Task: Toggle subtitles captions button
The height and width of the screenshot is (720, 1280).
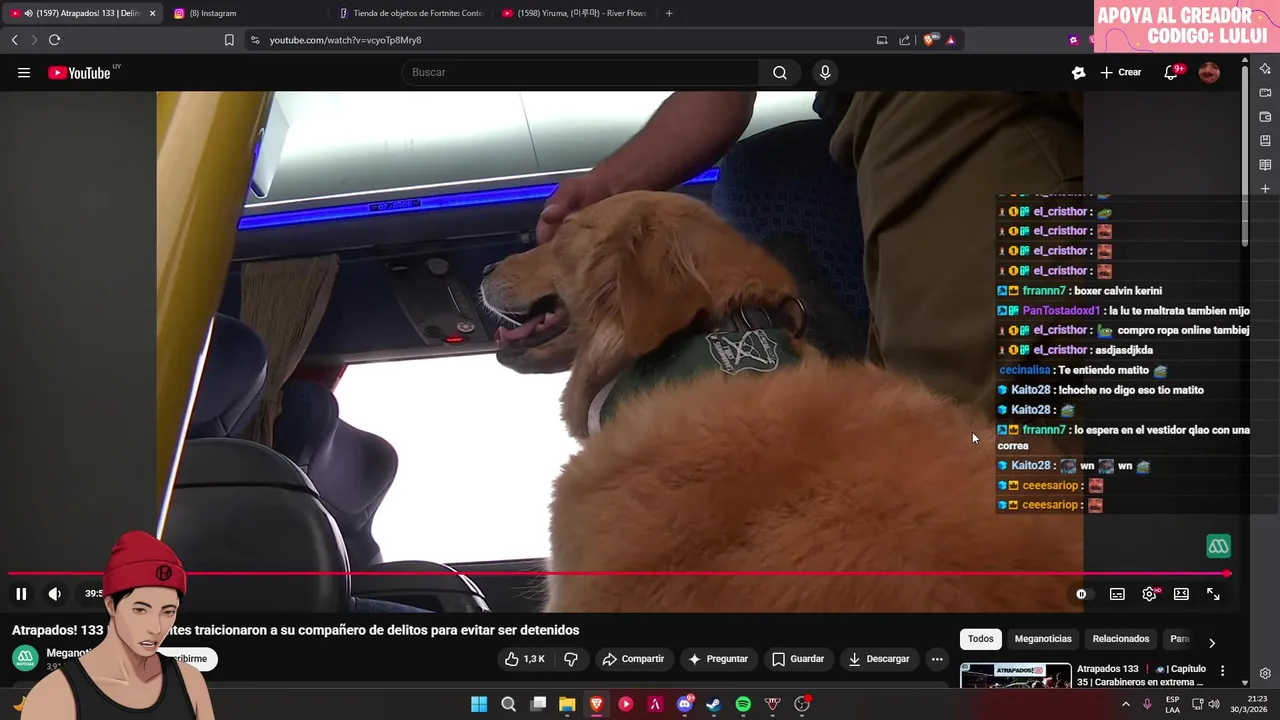Action: [1117, 594]
